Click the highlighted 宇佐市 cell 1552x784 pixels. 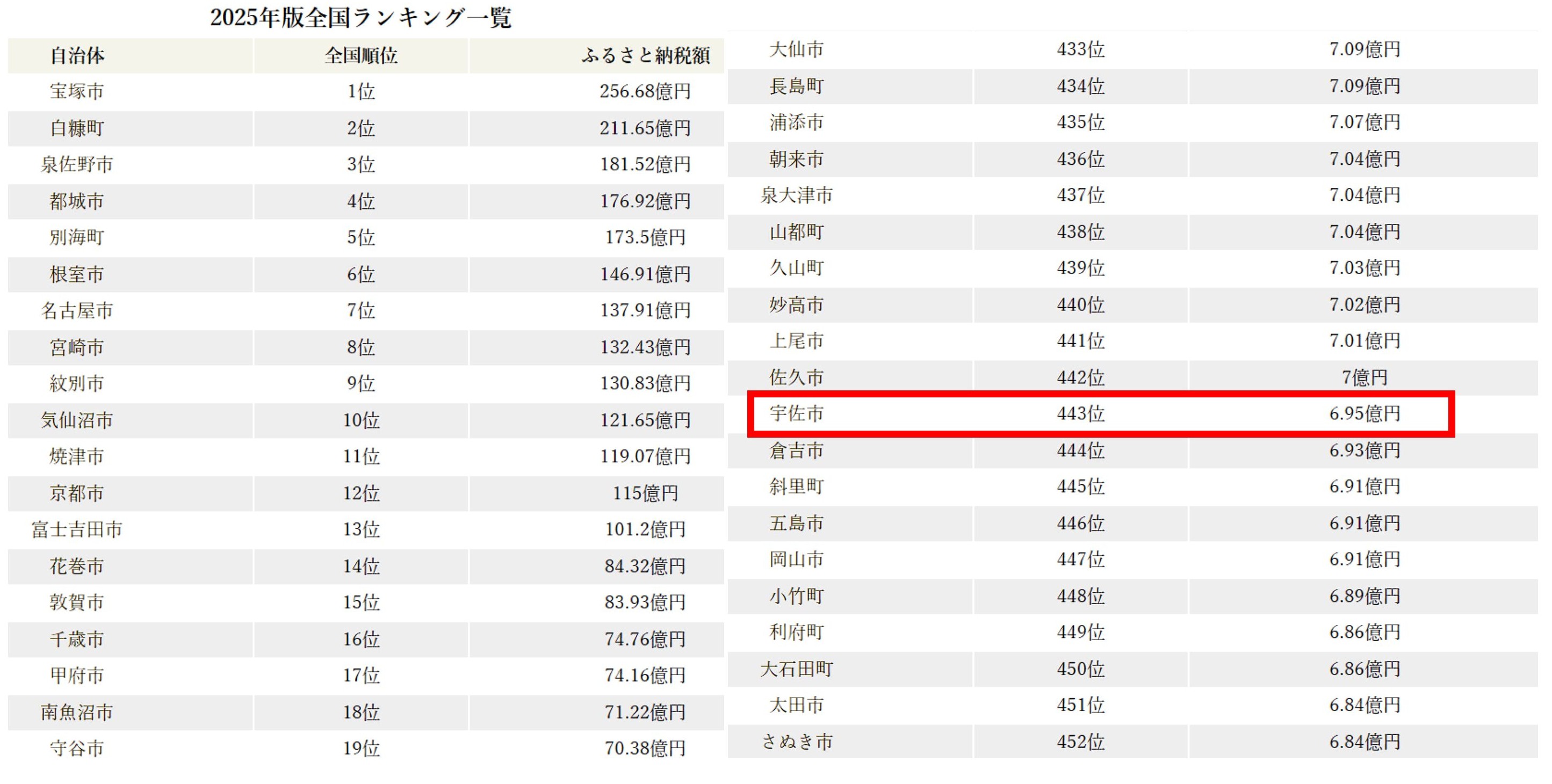coord(797,413)
